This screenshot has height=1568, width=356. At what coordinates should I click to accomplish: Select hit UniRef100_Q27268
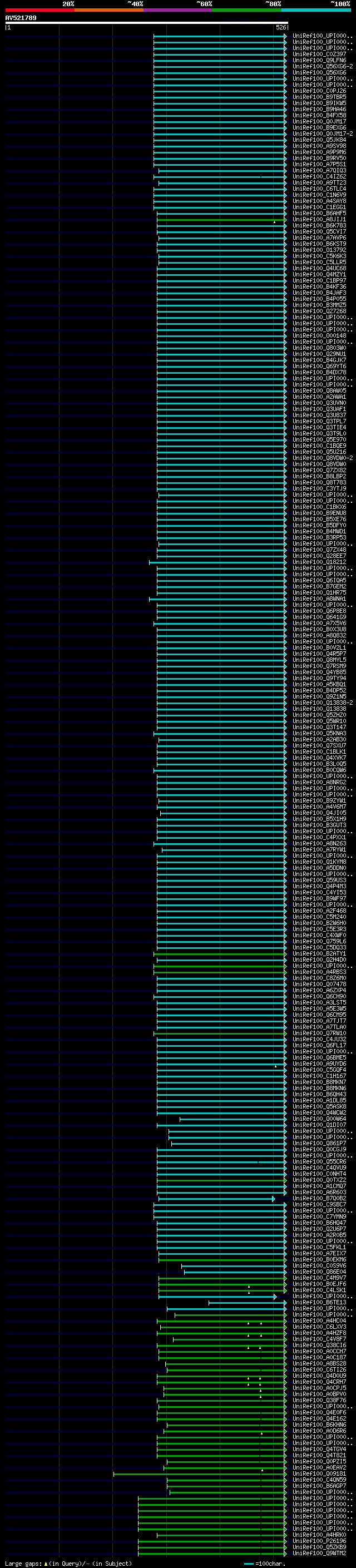(x=319, y=311)
